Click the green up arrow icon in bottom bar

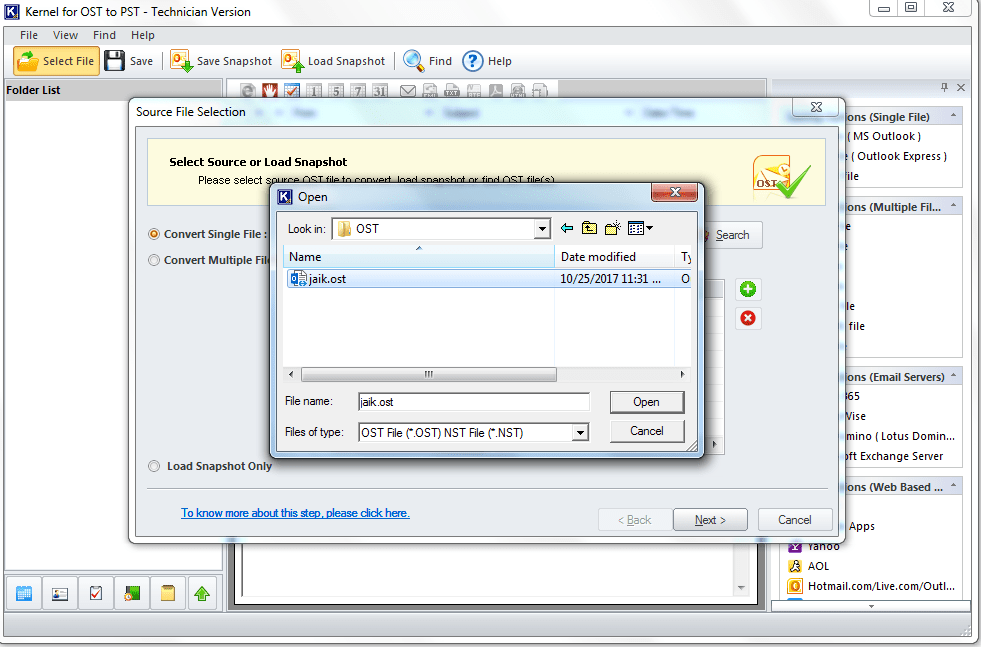click(202, 593)
